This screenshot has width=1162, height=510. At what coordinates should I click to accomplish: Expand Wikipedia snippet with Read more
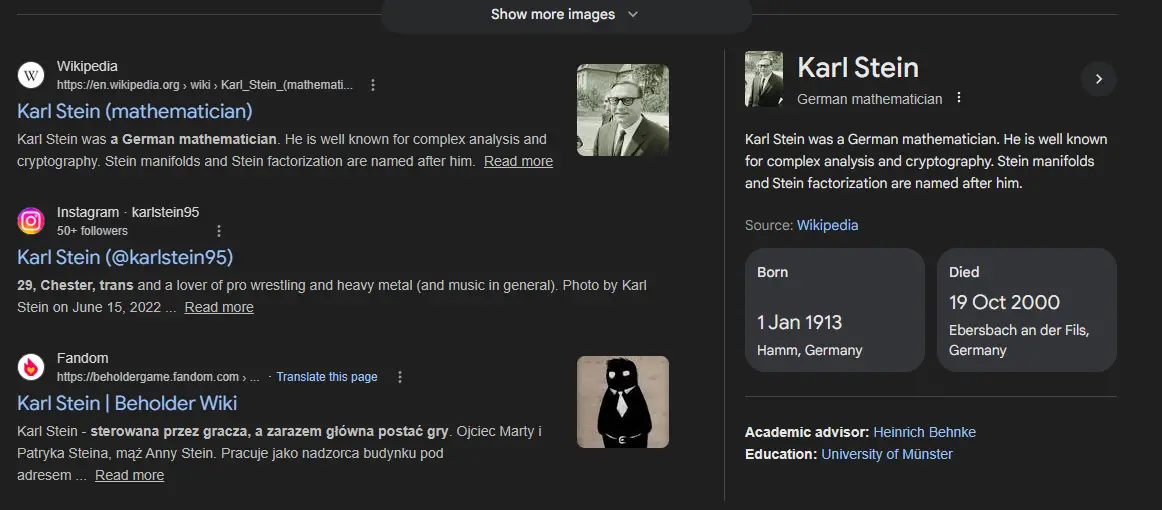point(518,161)
